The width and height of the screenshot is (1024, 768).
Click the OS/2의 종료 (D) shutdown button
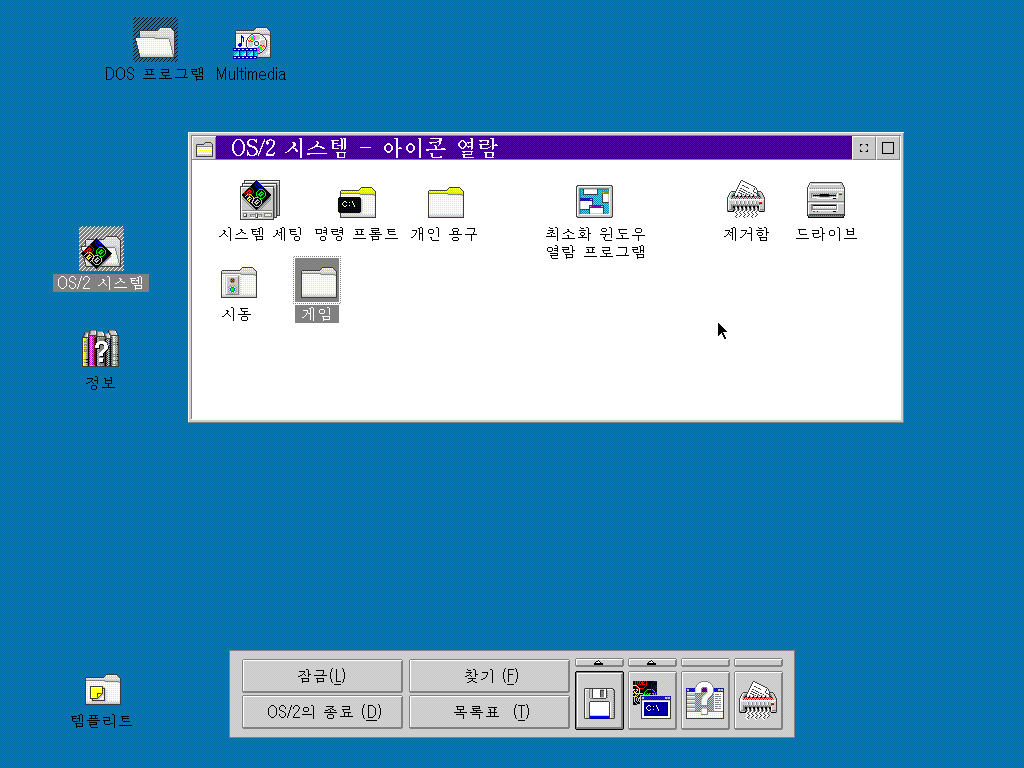click(x=322, y=711)
